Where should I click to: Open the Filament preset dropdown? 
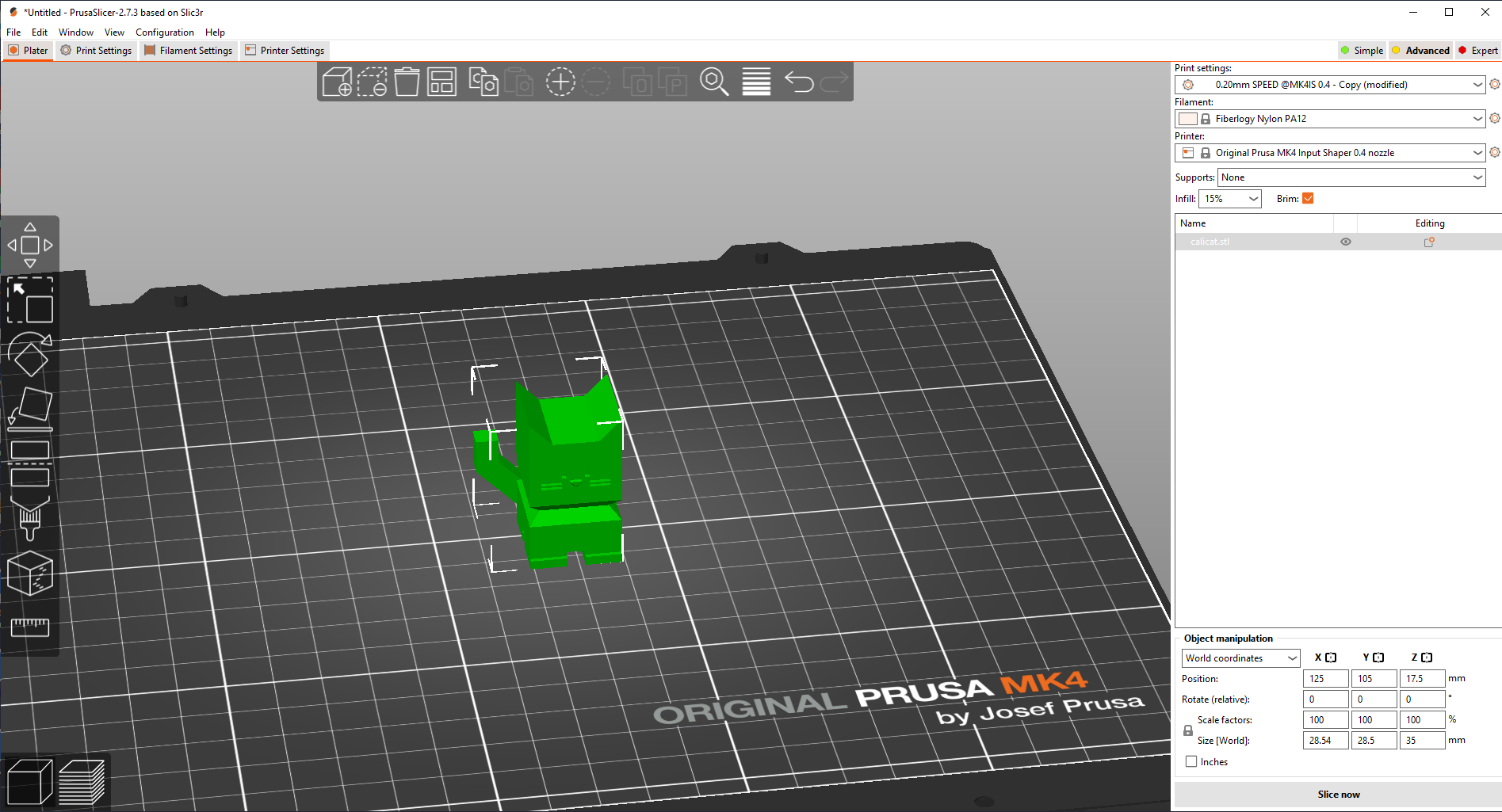point(1329,119)
